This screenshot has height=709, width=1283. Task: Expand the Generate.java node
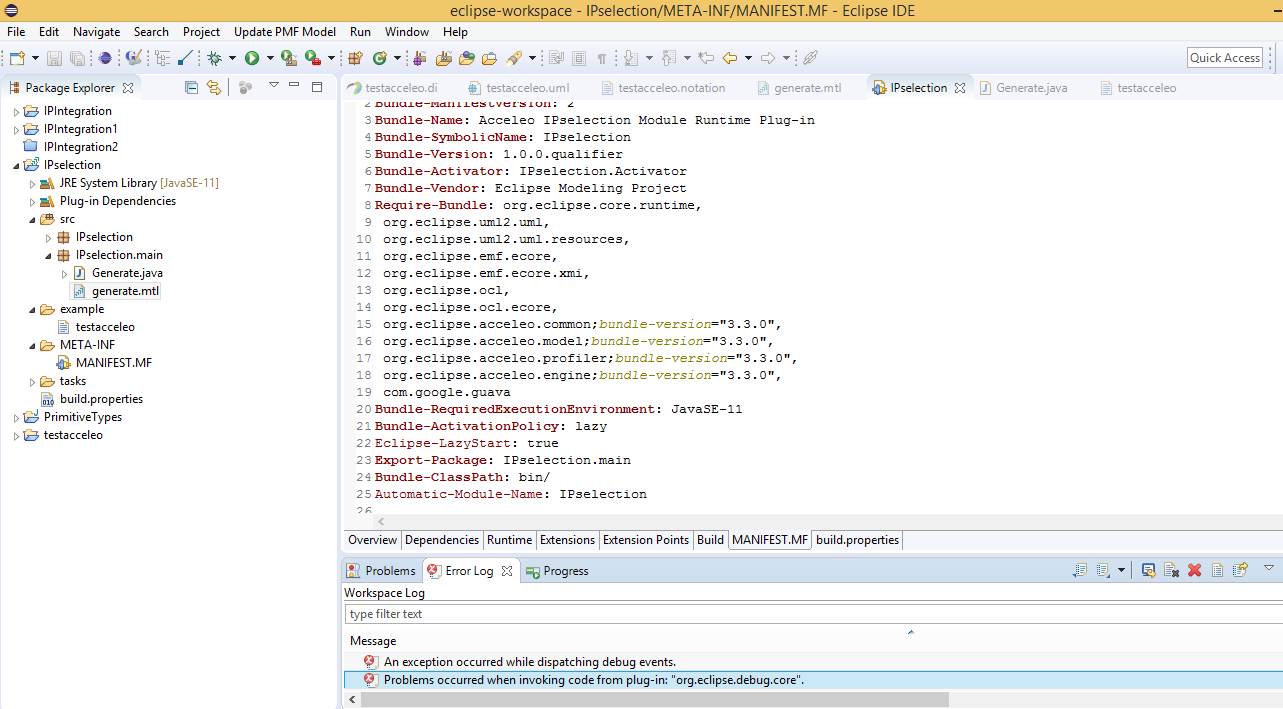(x=64, y=273)
